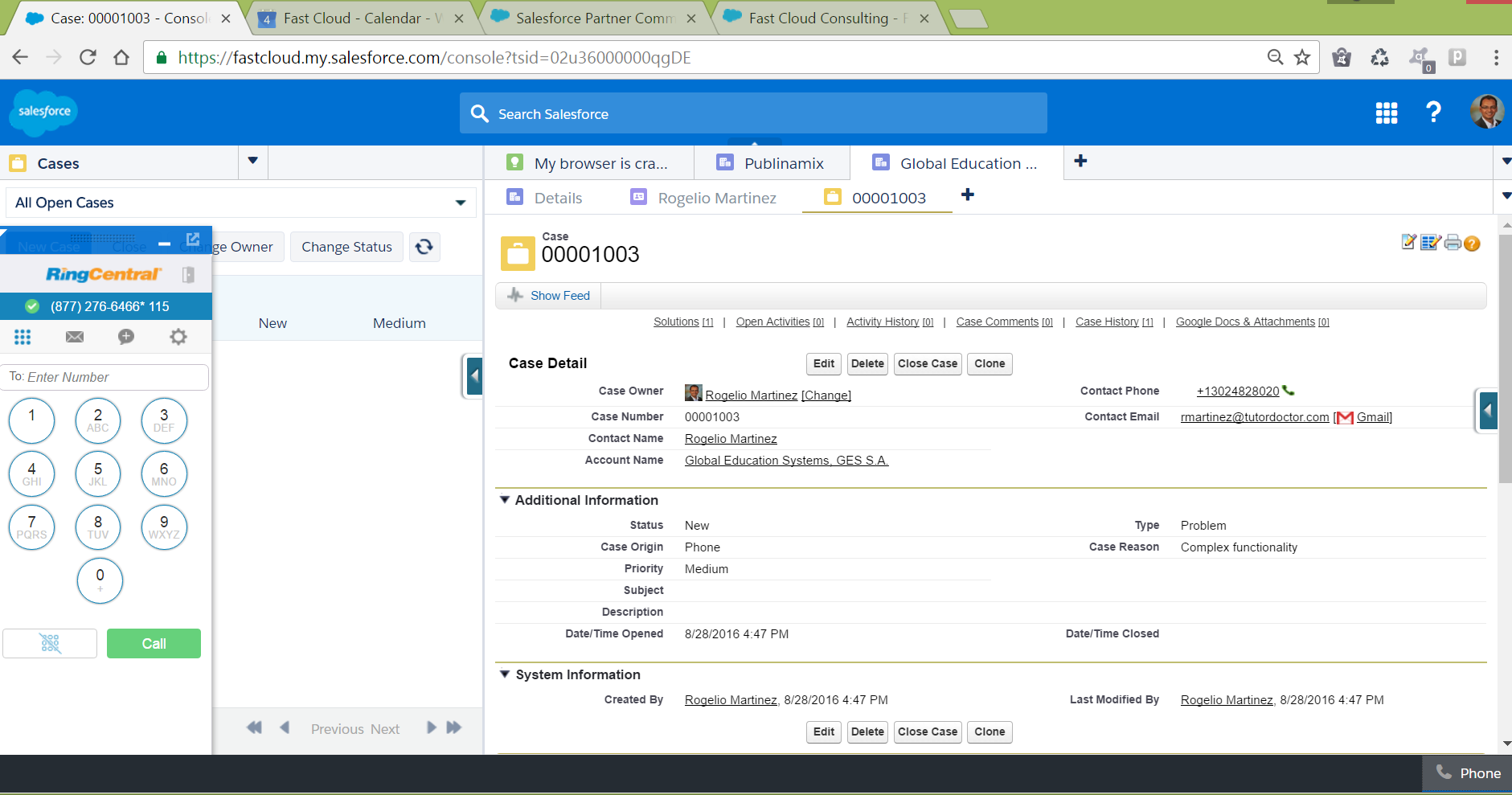This screenshot has height=795, width=1512.
Task: Open the recycle arrows browser extension
Action: (x=1379, y=57)
